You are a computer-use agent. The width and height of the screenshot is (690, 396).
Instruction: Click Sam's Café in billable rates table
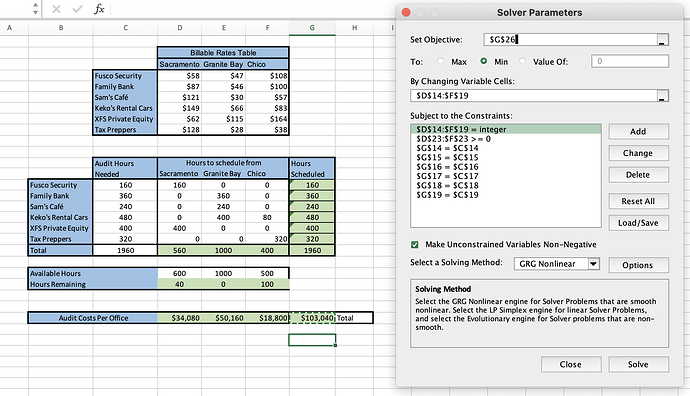[125, 97]
